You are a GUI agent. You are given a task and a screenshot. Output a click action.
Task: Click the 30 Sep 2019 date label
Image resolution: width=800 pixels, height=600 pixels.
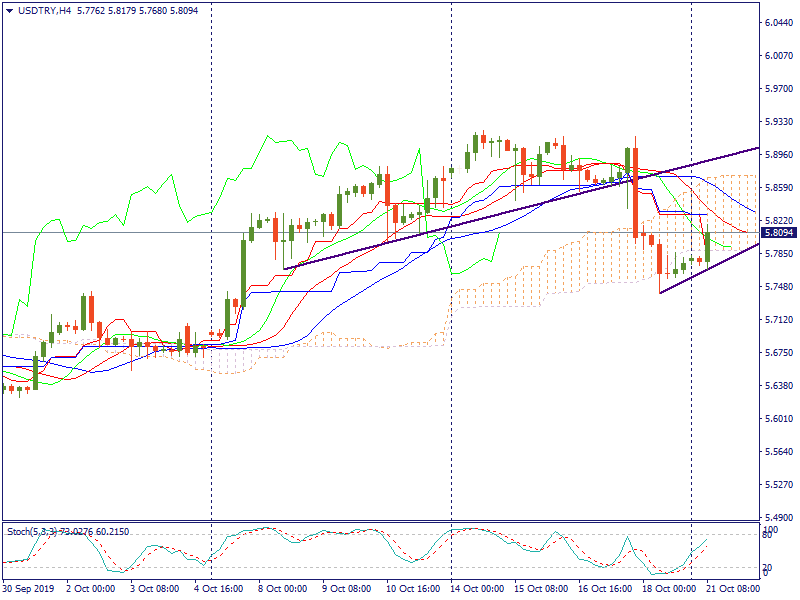[29, 590]
